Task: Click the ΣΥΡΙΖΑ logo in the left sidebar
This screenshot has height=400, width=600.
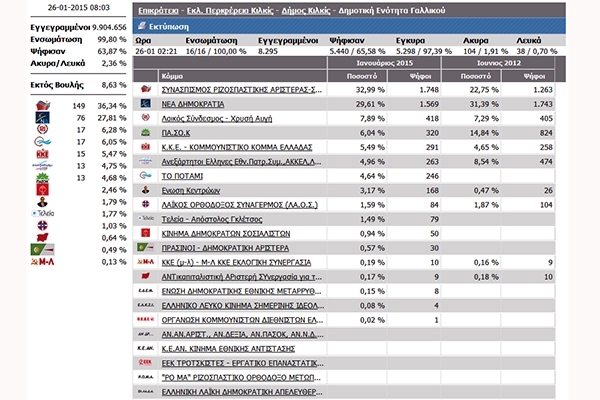Action: pos(43,103)
